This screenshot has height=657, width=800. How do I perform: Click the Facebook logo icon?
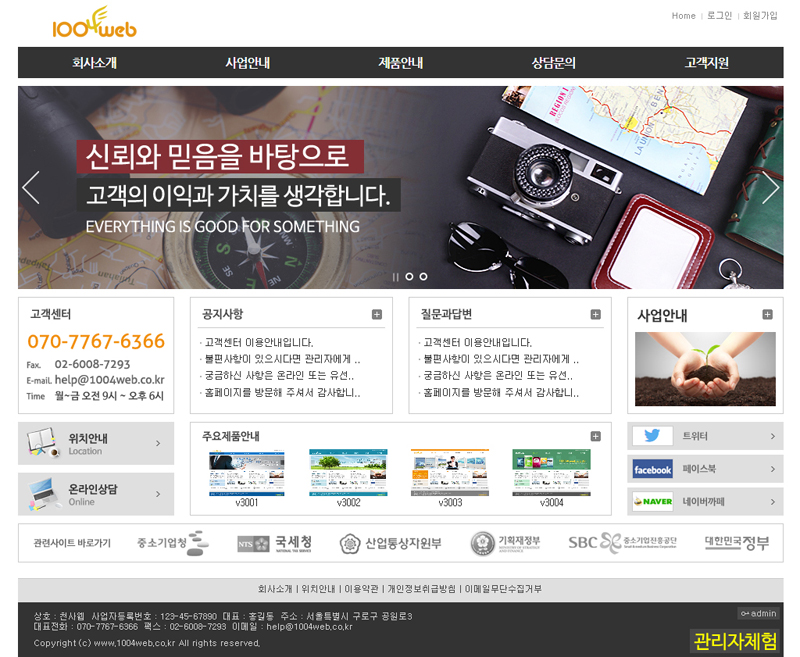[652, 469]
